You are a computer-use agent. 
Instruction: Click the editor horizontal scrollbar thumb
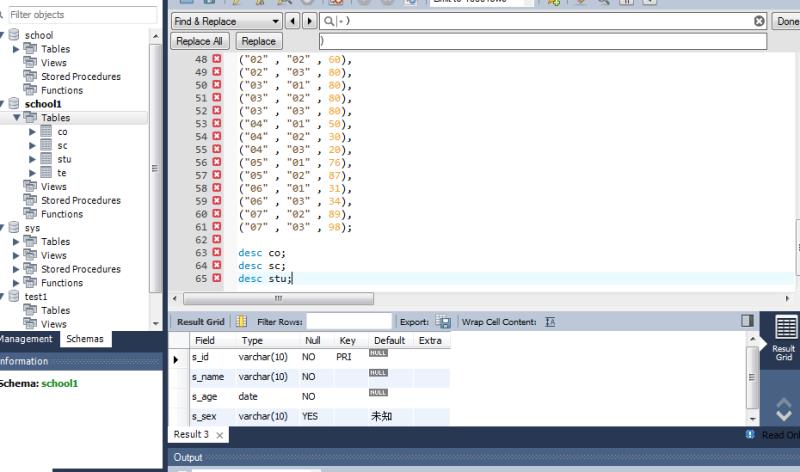pos(278,298)
